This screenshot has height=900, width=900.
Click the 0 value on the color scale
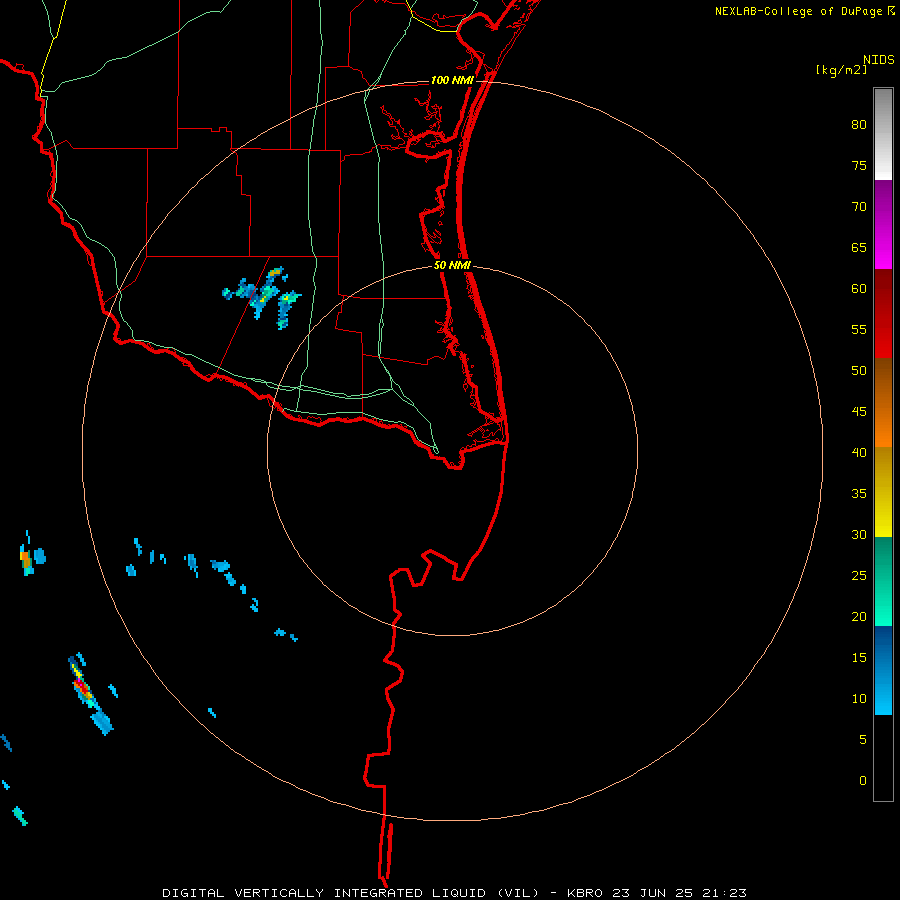(x=863, y=781)
